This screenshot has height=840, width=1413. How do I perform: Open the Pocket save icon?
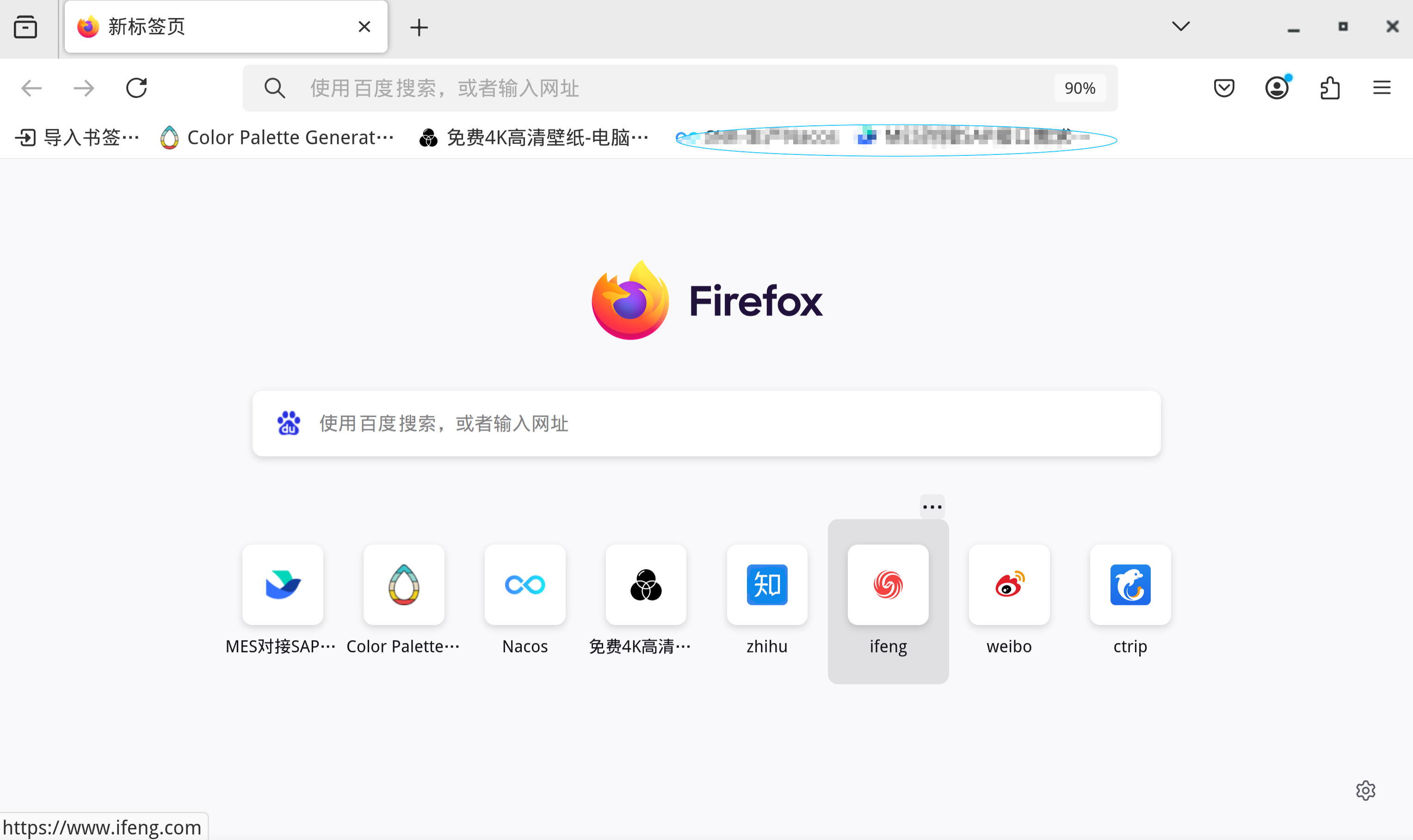tap(1224, 88)
